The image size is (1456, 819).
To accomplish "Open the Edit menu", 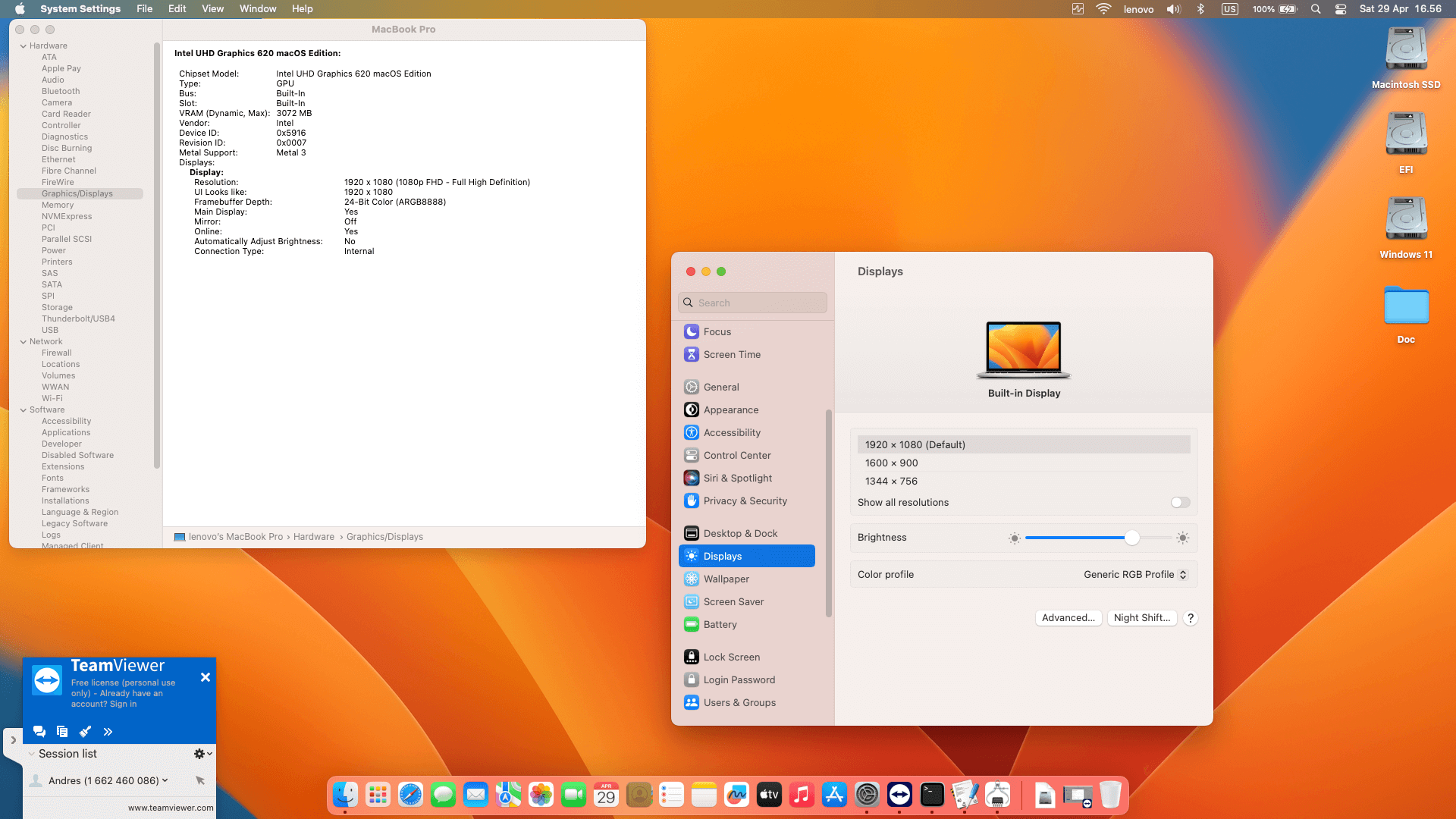I will pos(177,9).
